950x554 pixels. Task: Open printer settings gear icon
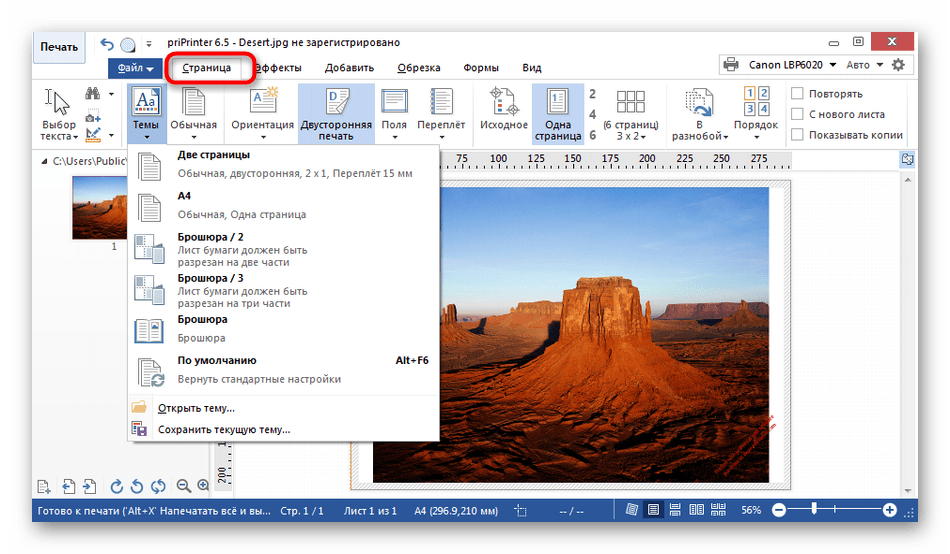pyautogui.click(x=898, y=65)
